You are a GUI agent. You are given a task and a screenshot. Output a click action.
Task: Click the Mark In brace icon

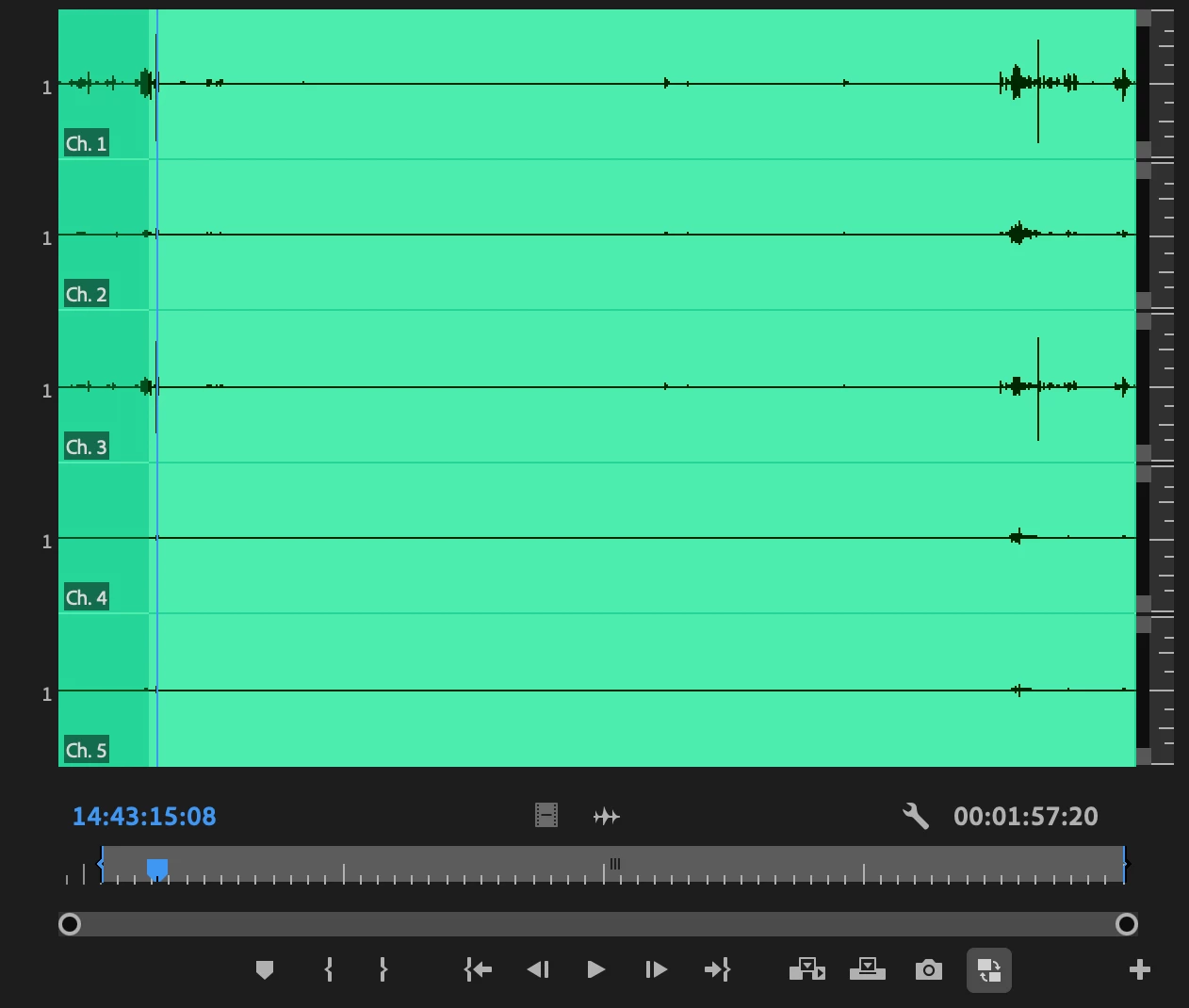pyautogui.click(x=329, y=969)
